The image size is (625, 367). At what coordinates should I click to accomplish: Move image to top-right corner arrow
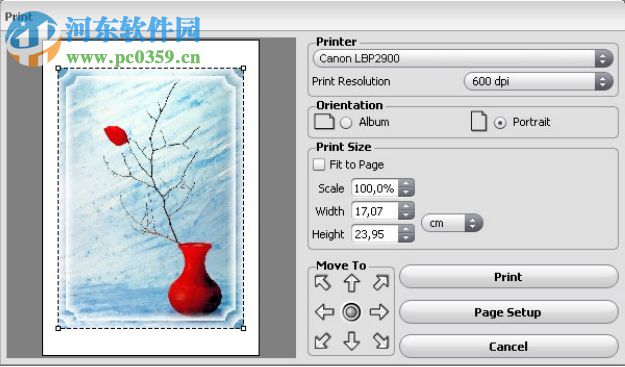(x=381, y=283)
